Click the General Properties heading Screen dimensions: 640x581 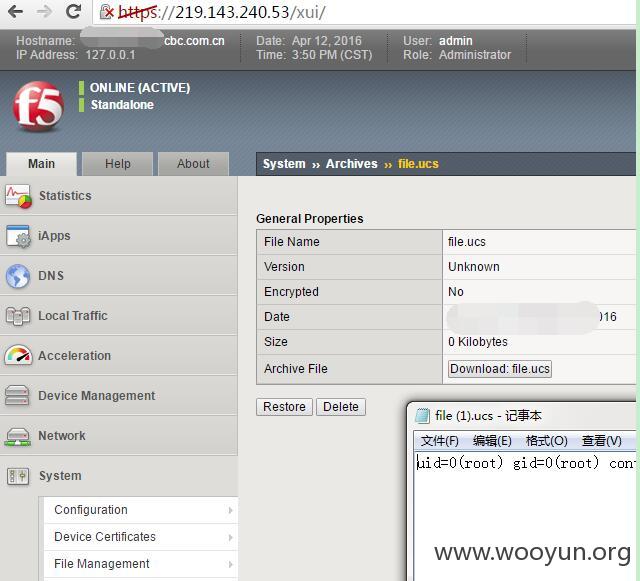309,218
